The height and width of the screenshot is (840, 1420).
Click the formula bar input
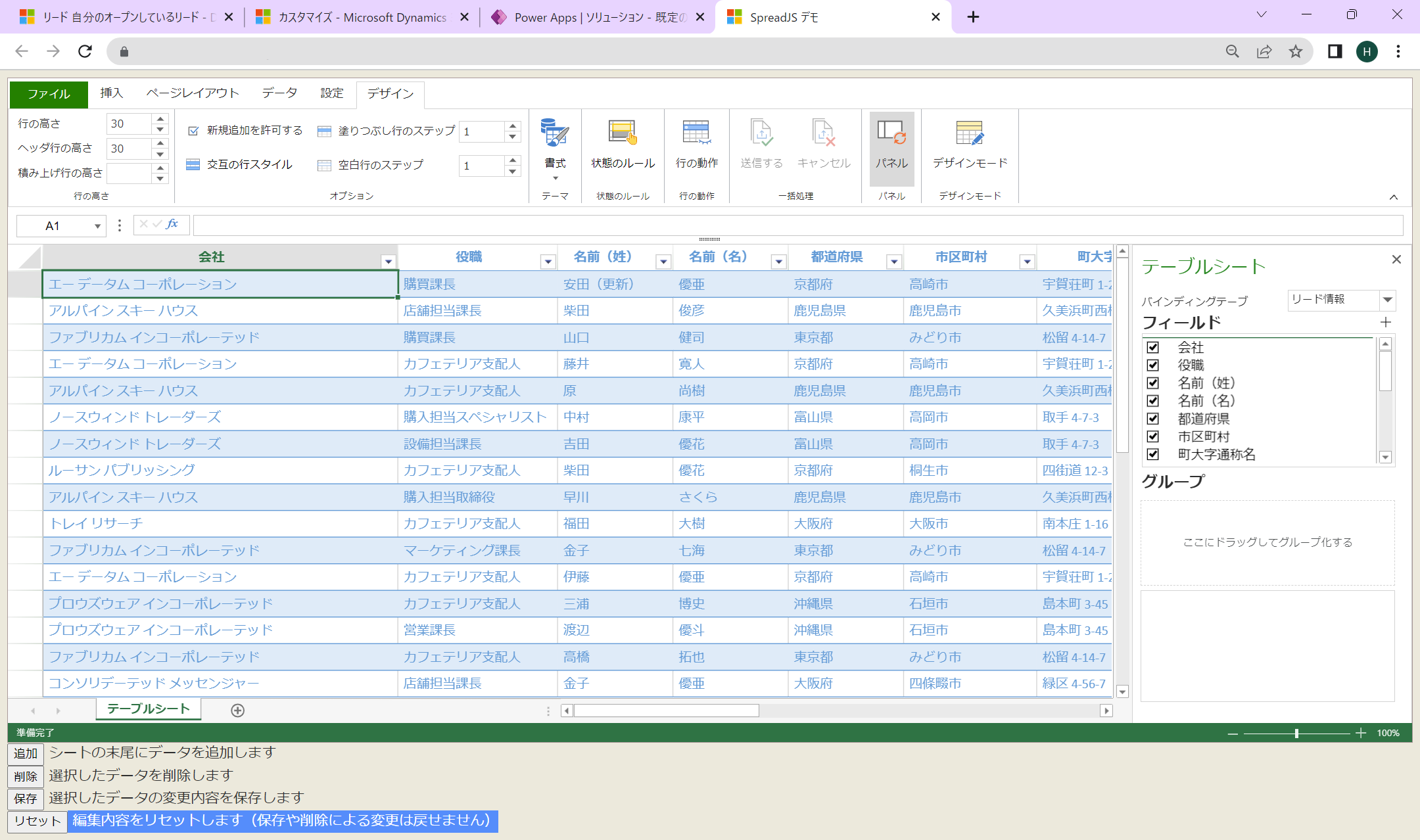[798, 225]
